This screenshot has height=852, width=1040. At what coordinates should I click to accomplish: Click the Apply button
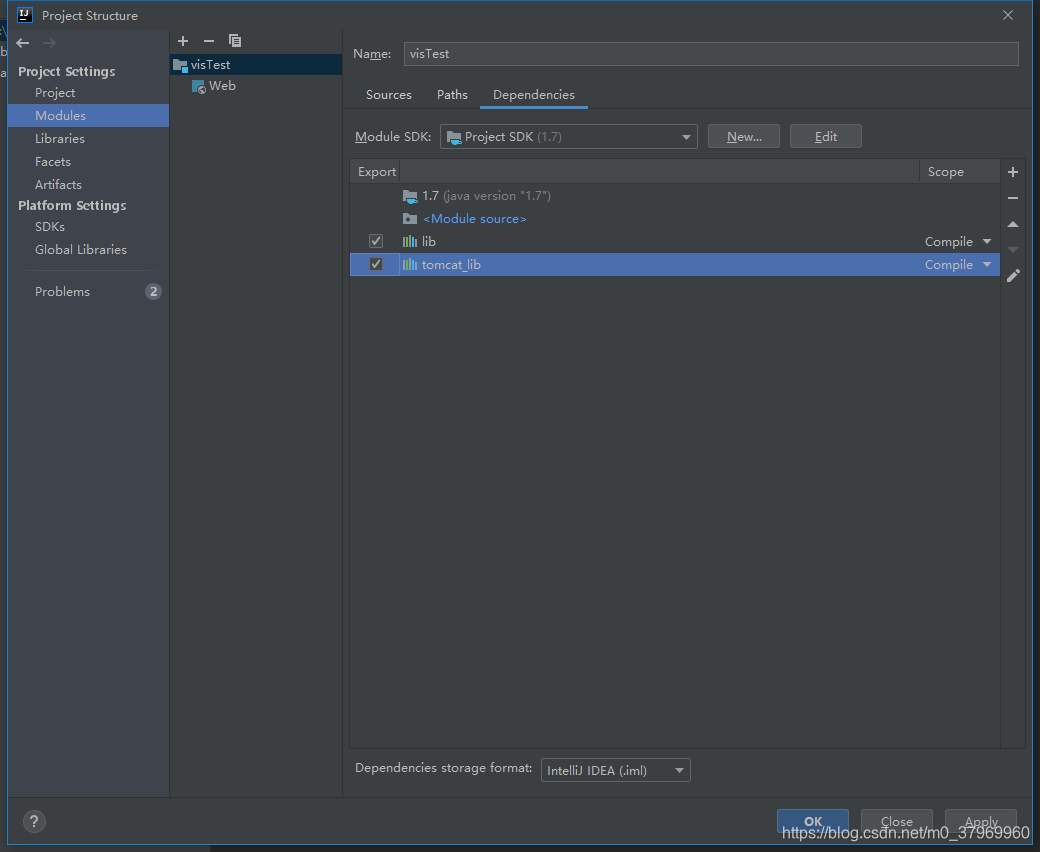coord(981,822)
